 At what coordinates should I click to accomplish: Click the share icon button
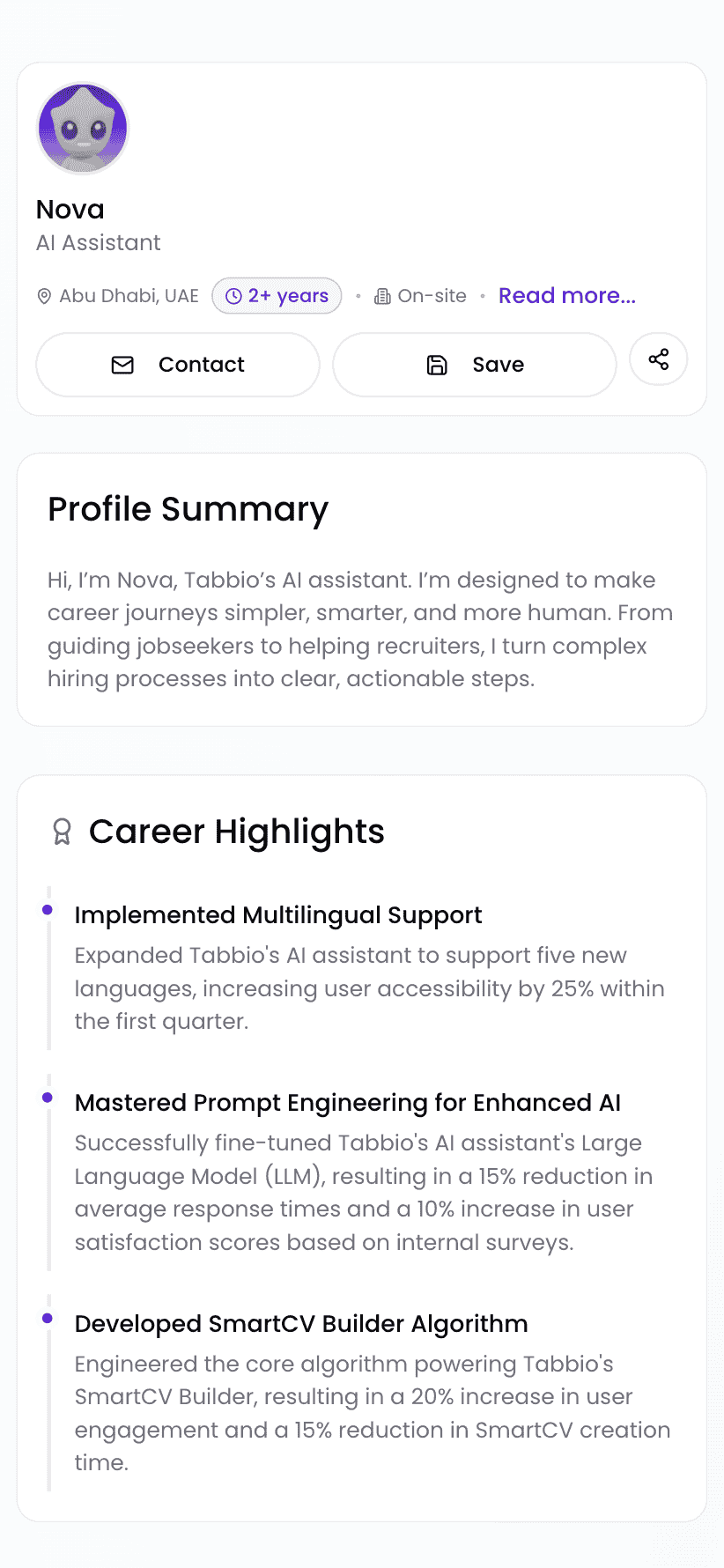(659, 359)
